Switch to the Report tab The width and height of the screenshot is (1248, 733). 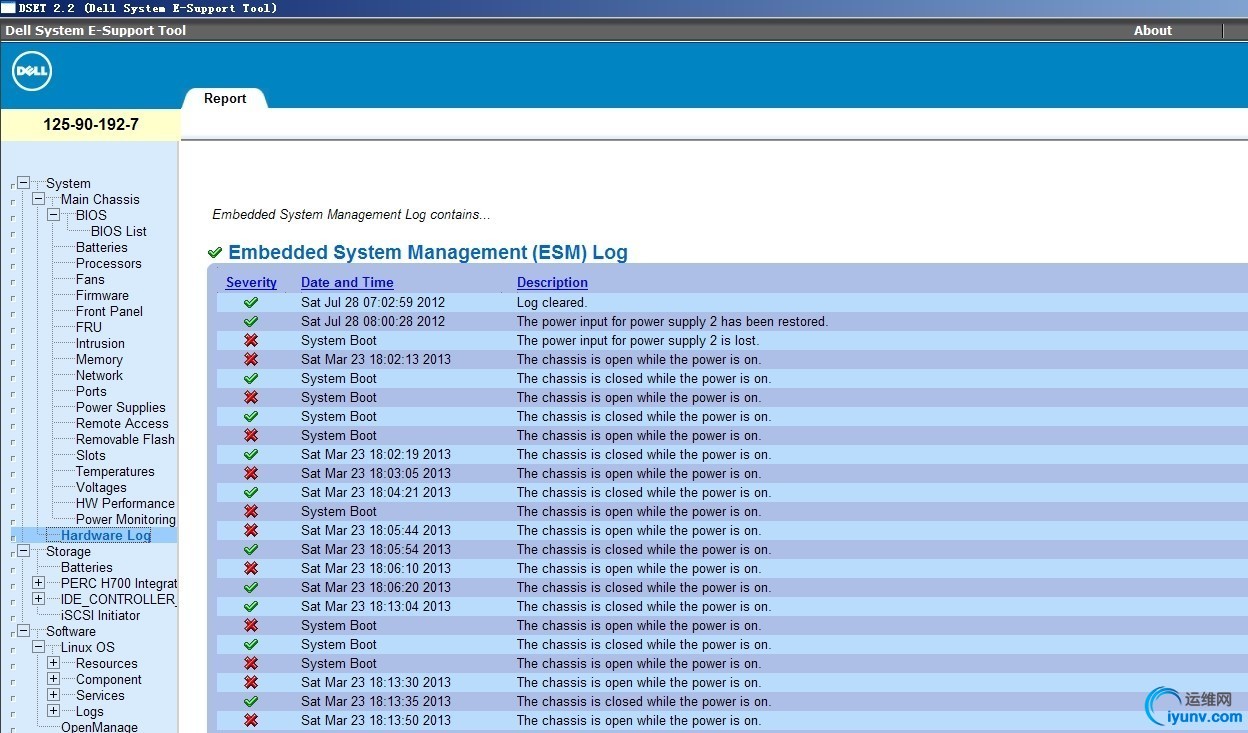coord(225,98)
